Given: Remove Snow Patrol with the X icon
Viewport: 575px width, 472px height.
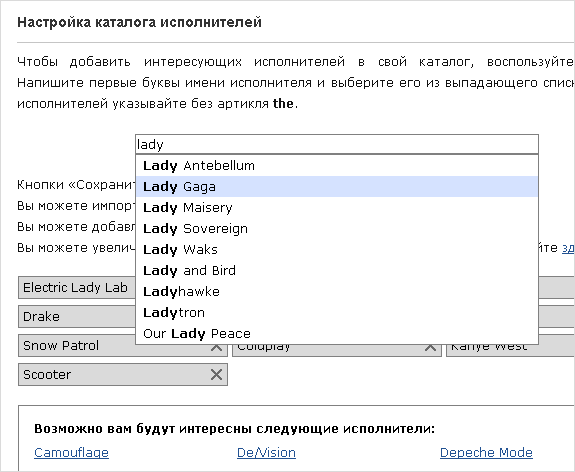Looking at the screenshot, I should click(216, 347).
